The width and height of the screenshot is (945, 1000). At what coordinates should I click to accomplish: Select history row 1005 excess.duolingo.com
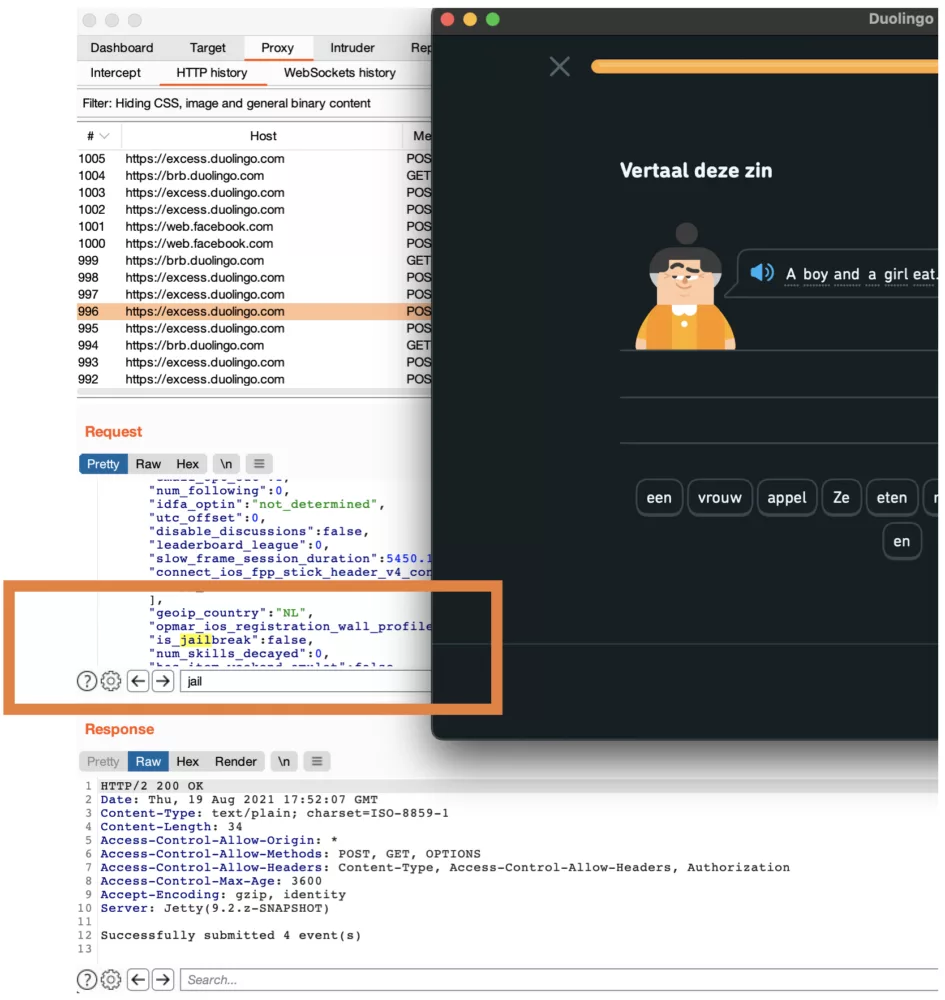(x=254, y=159)
